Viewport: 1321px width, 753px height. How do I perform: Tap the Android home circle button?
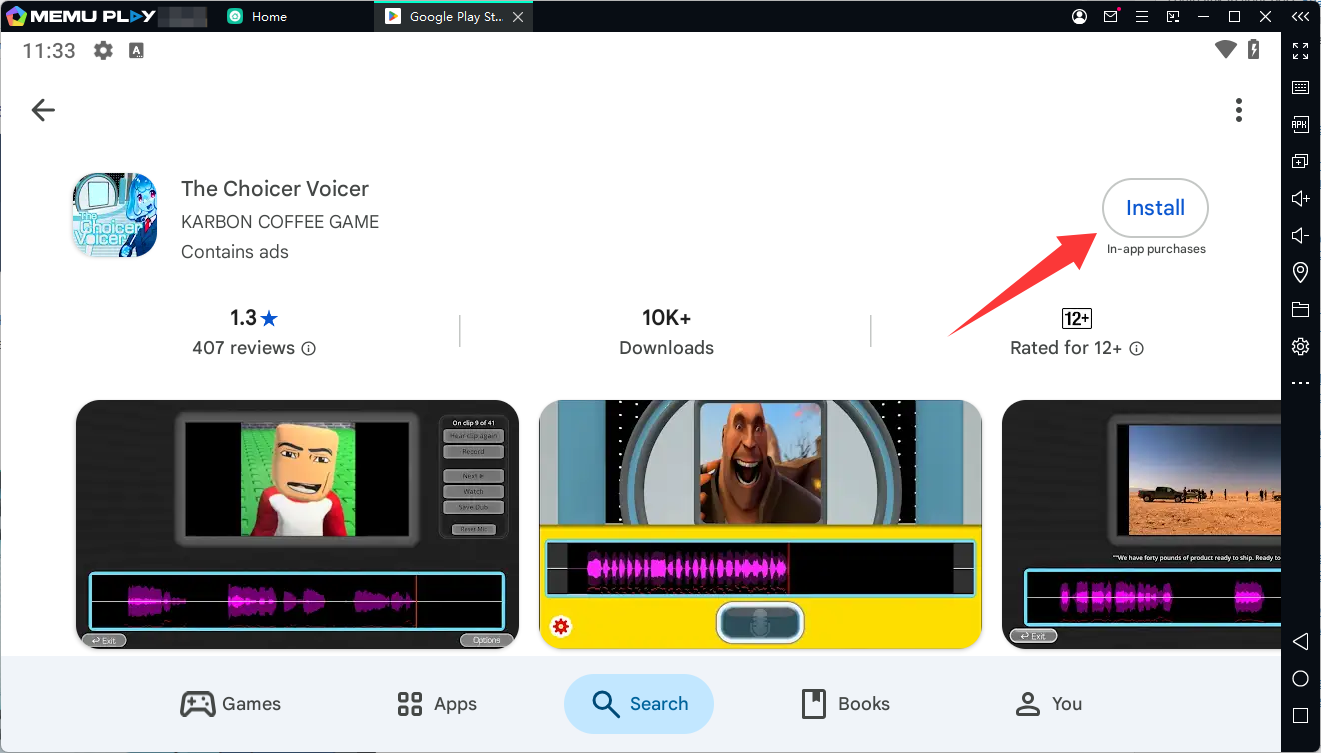1301,679
